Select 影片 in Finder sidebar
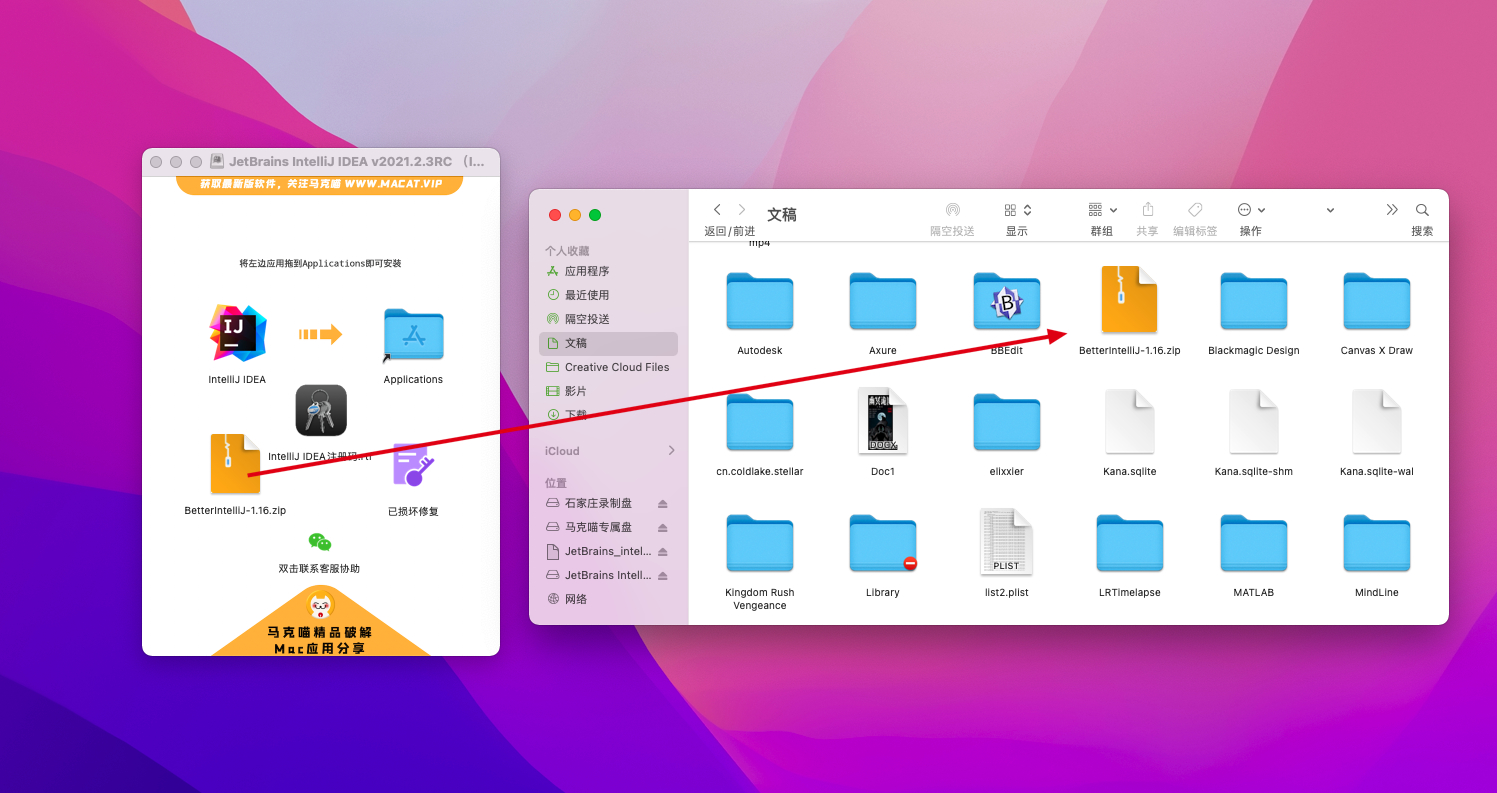 click(608, 391)
